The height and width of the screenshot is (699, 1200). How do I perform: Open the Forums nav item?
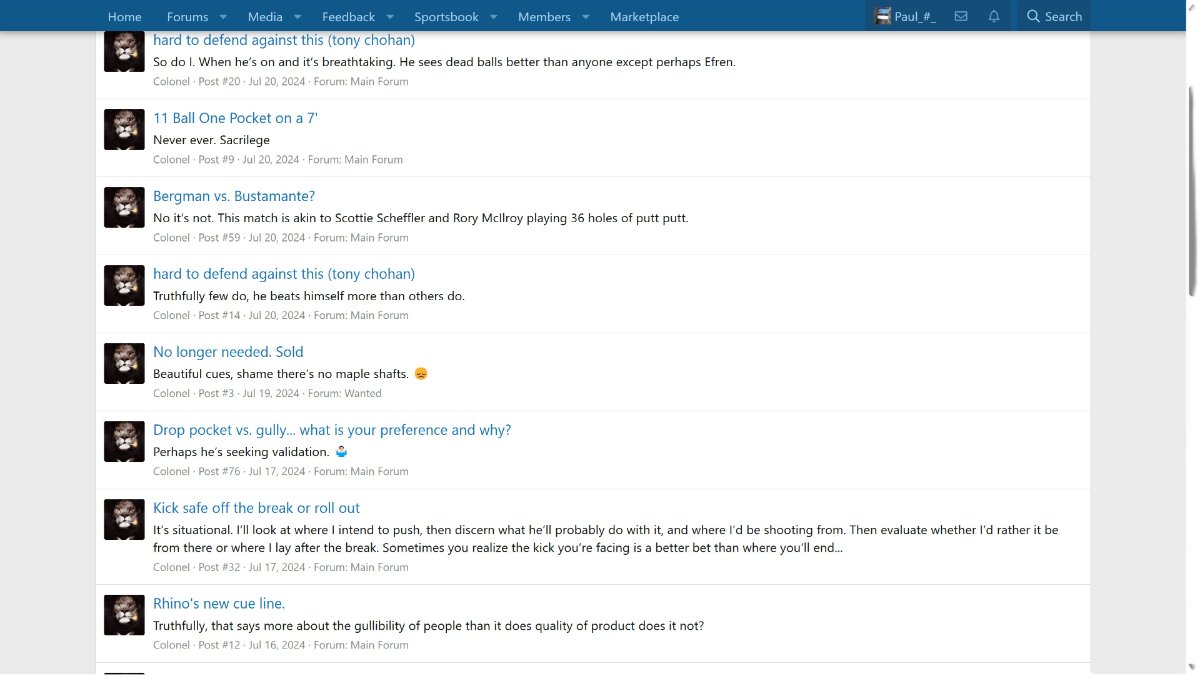click(x=187, y=17)
